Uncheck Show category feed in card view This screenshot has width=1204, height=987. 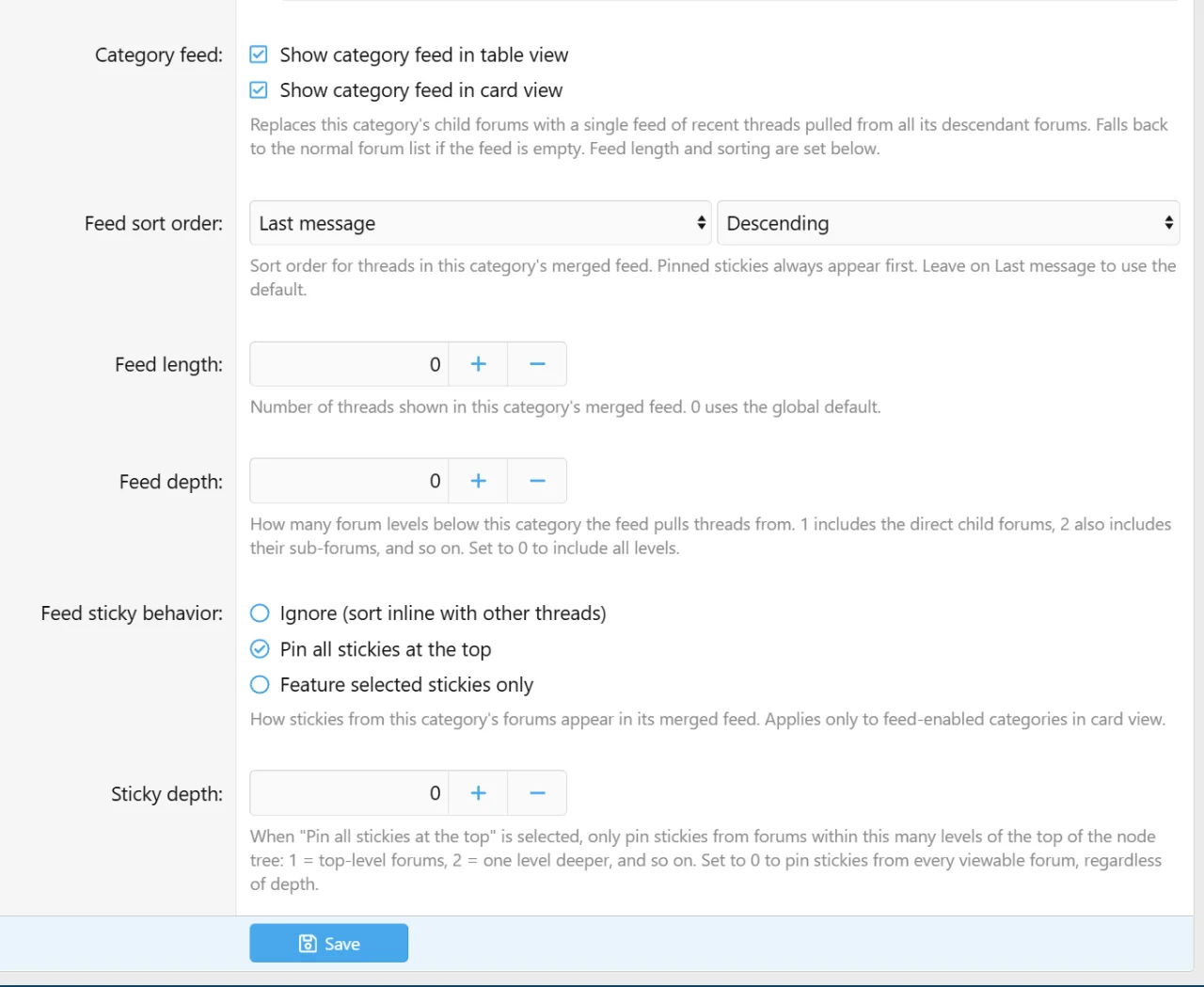coord(259,90)
